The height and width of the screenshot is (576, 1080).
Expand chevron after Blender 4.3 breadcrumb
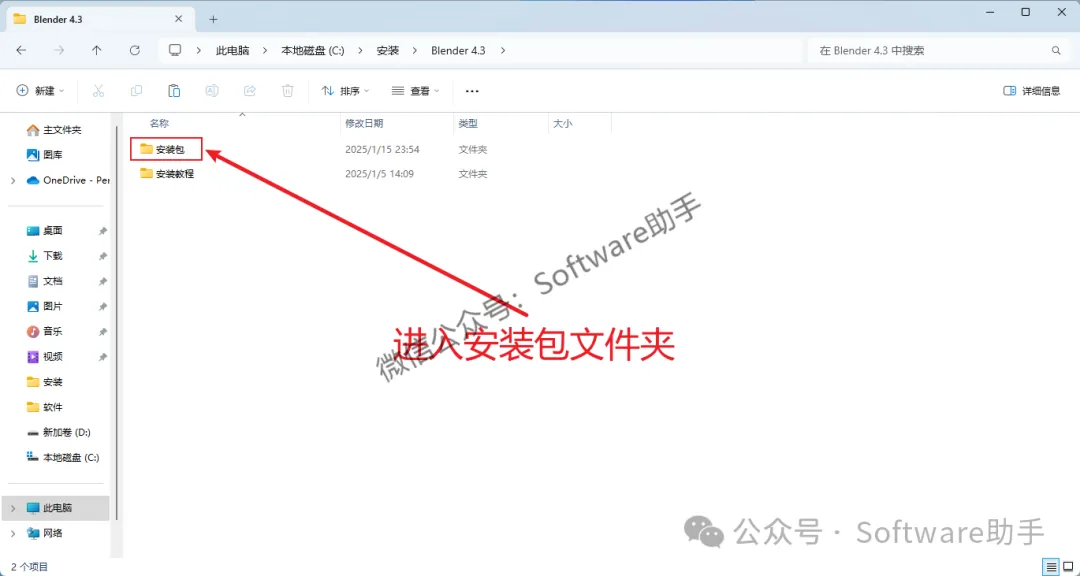(x=503, y=50)
